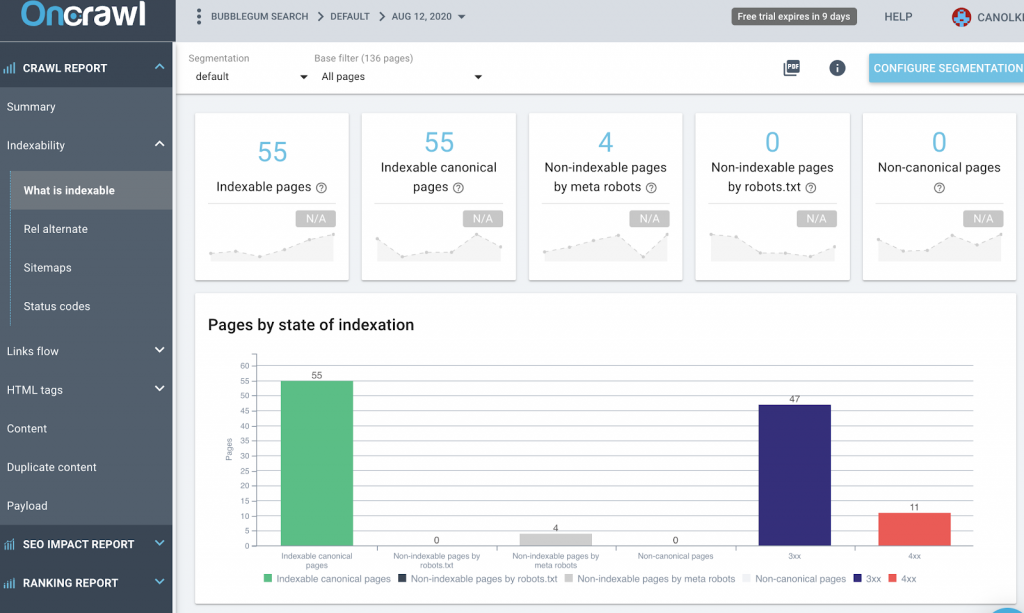Click the user avatar icon
This screenshot has width=1024, height=613.
[962, 17]
